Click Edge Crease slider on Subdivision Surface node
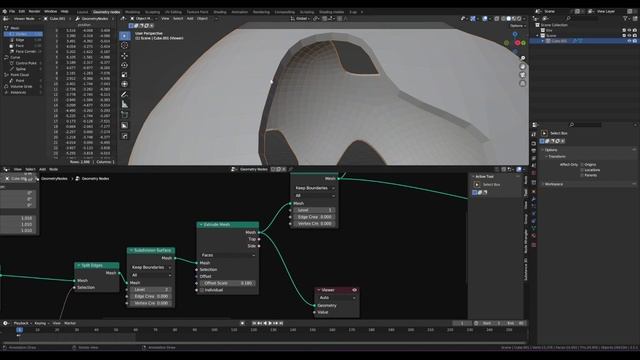Image resolution: width=640 pixels, height=360 pixels. point(151,297)
